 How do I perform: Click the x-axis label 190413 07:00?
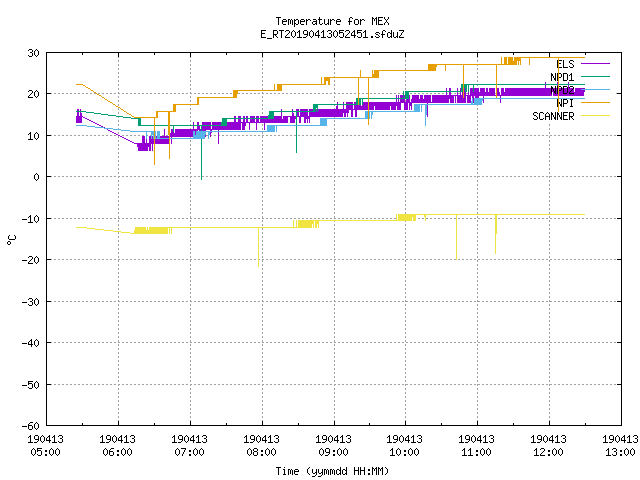coord(190,446)
